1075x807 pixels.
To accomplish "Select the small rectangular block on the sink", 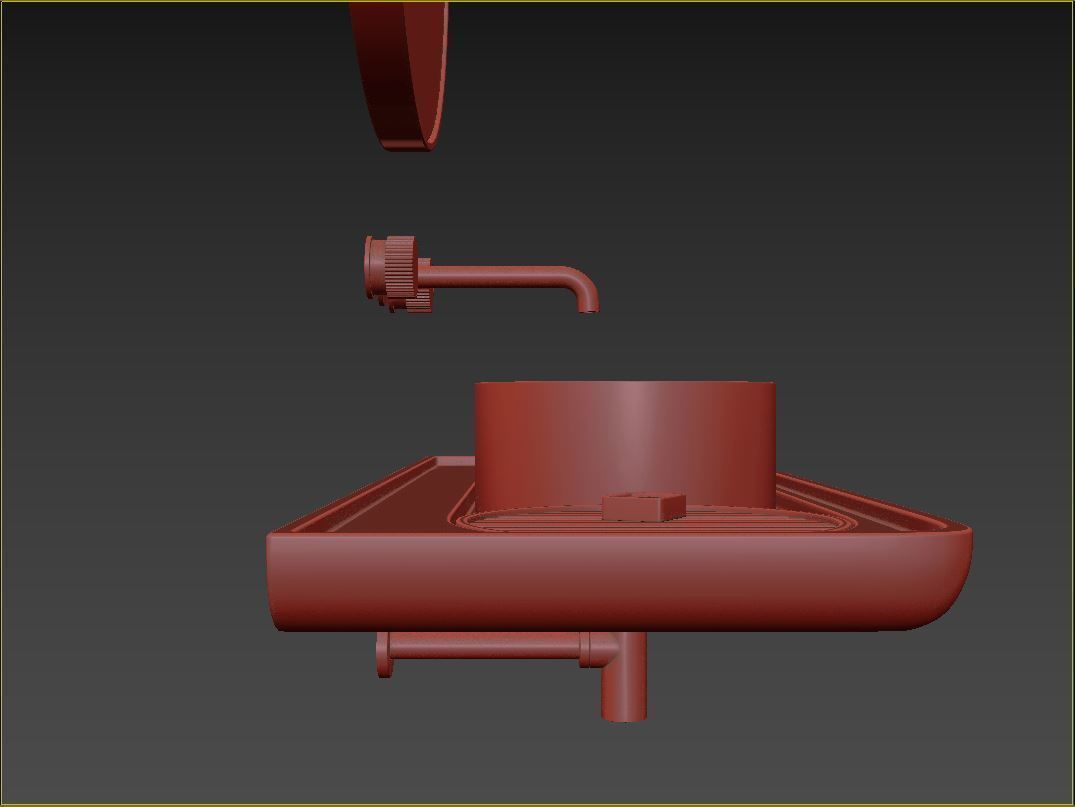I will click(x=644, y=507).
